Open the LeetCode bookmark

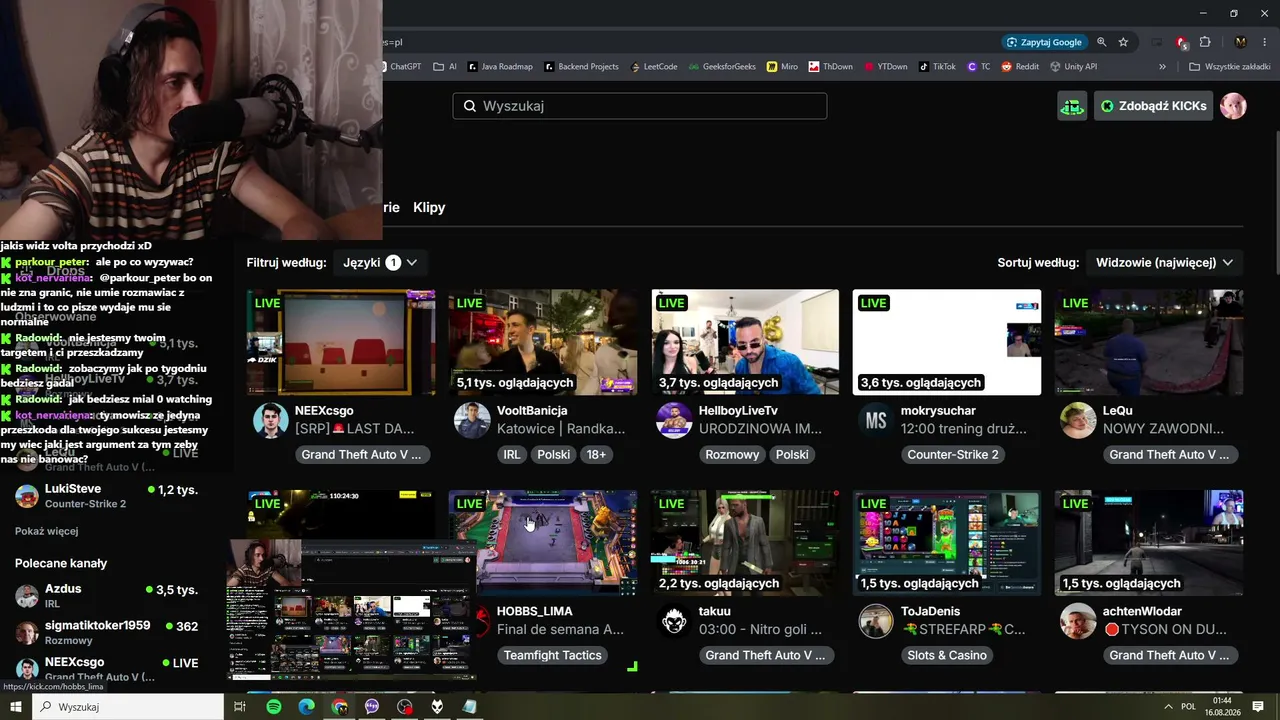pos(654,67)
